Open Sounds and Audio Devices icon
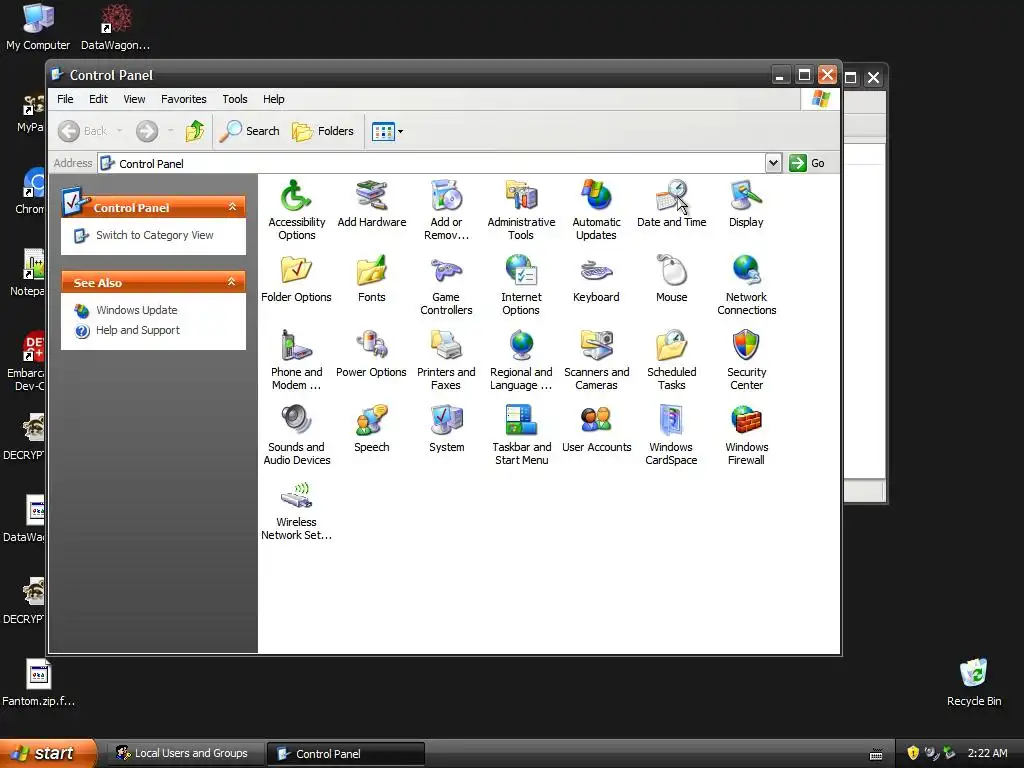The height and width of the screenshot is (768, 1024). click(x=296, y=435)
